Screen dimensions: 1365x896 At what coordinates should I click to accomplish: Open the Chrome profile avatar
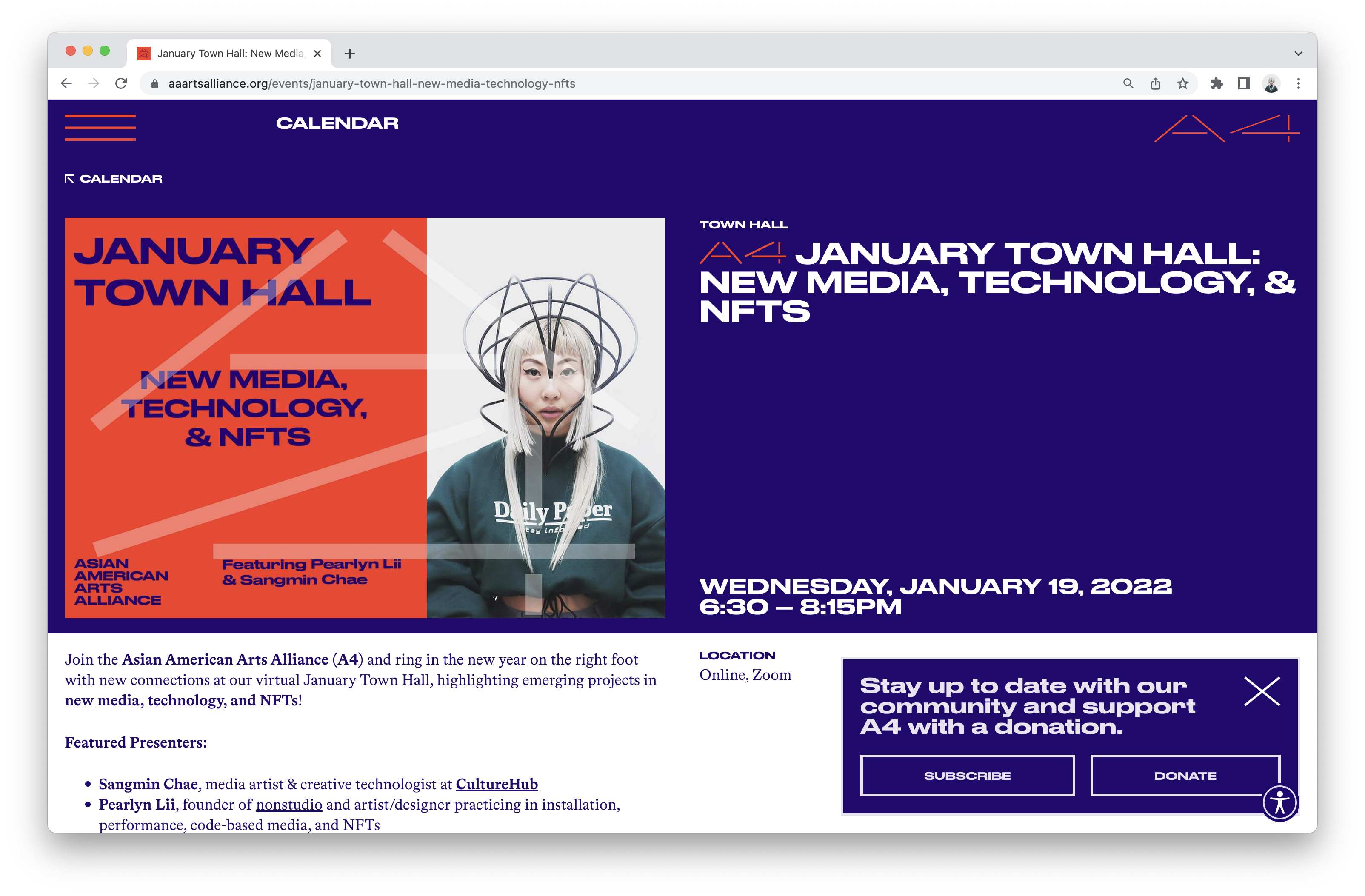[x=1271, y=84]
